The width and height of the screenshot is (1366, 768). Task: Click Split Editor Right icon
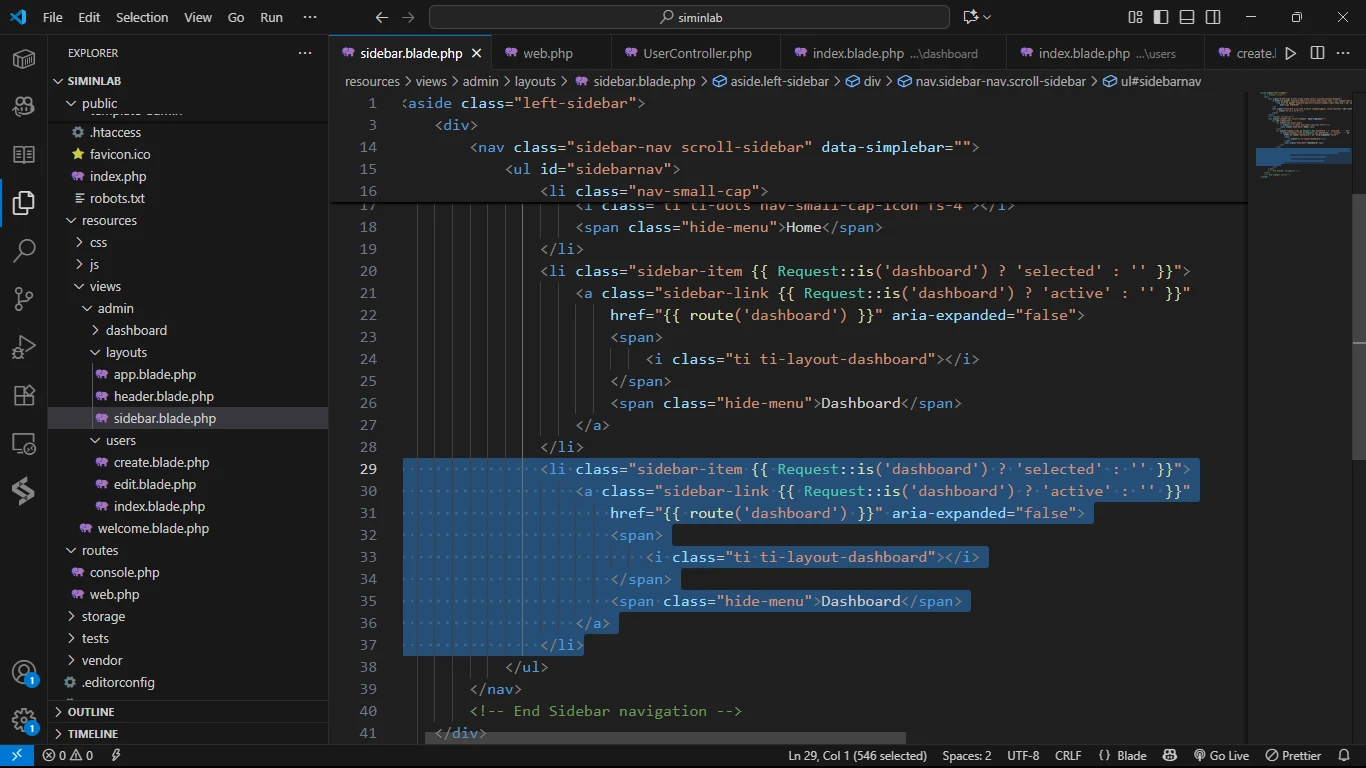(1317, 53)
